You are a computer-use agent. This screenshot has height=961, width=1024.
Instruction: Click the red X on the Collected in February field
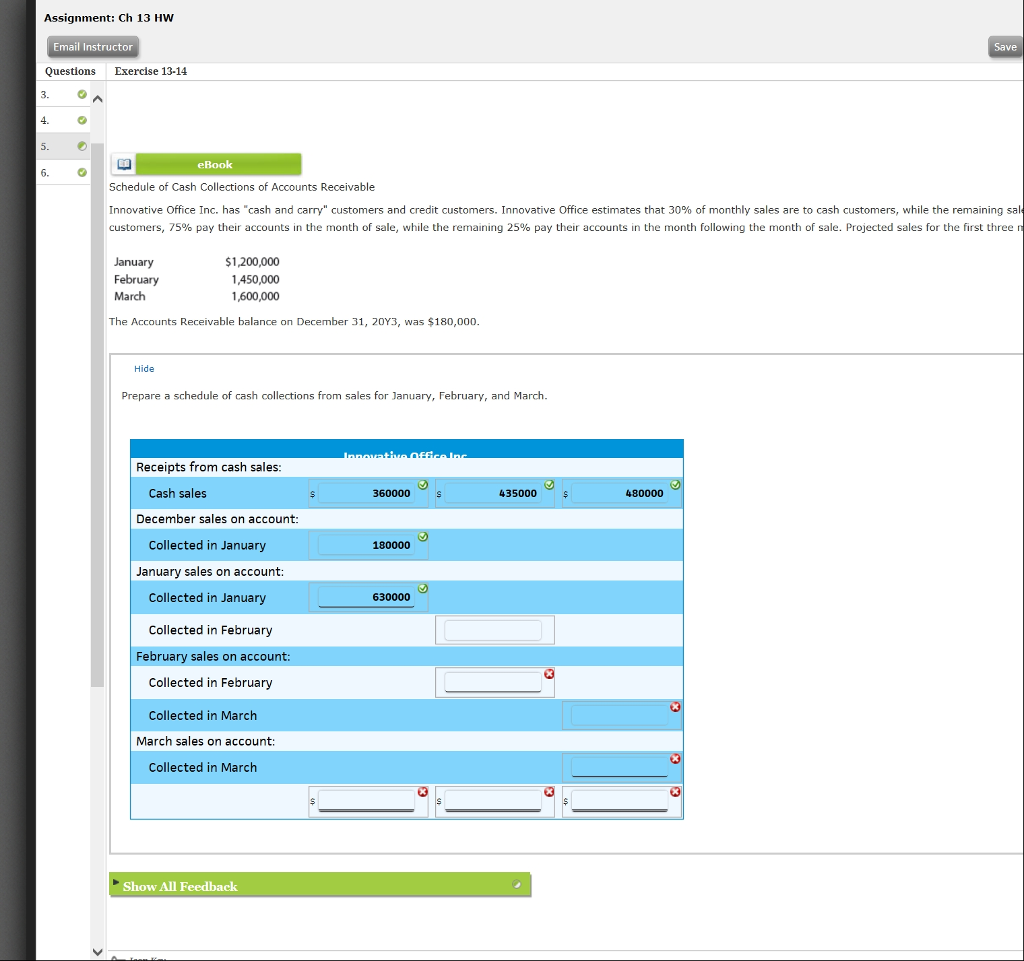tap(549, 675)
